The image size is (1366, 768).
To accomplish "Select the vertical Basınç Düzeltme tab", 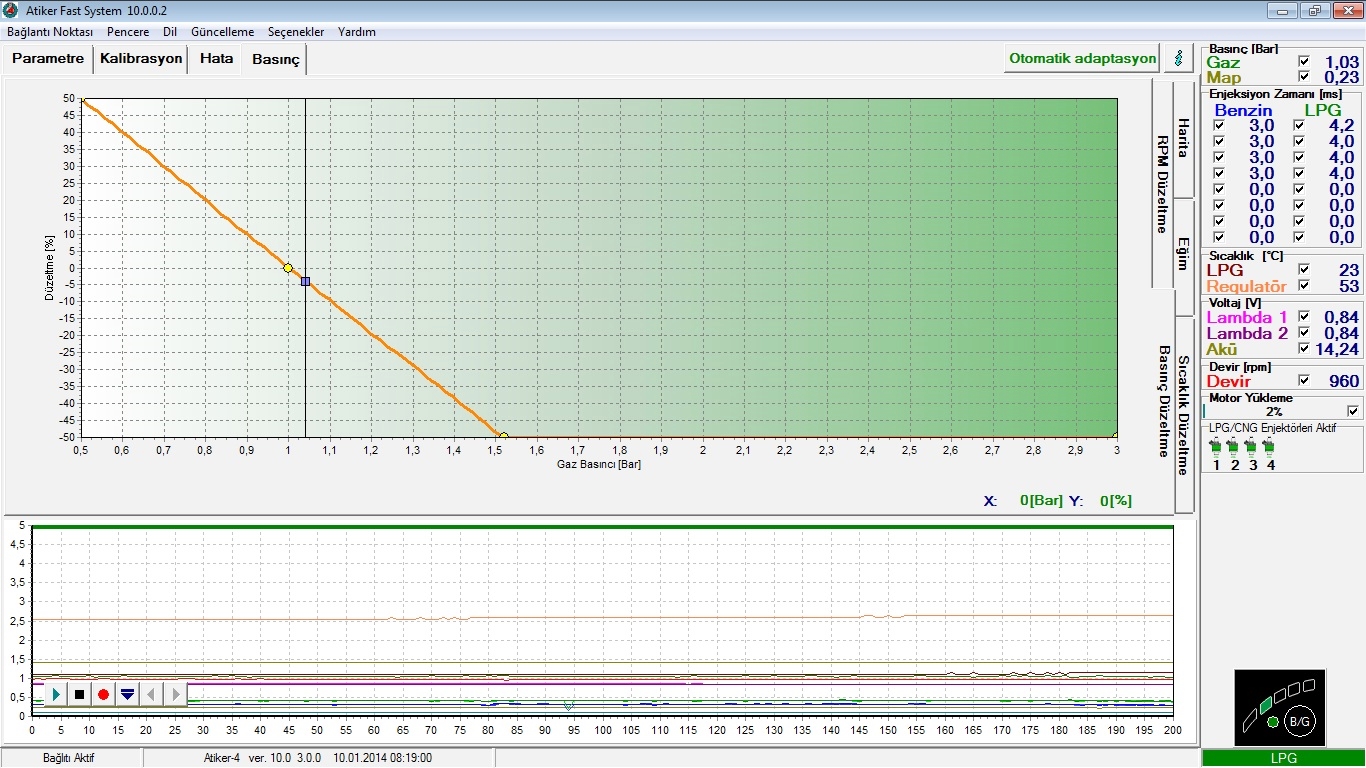I will click(x=1162, y=400).
